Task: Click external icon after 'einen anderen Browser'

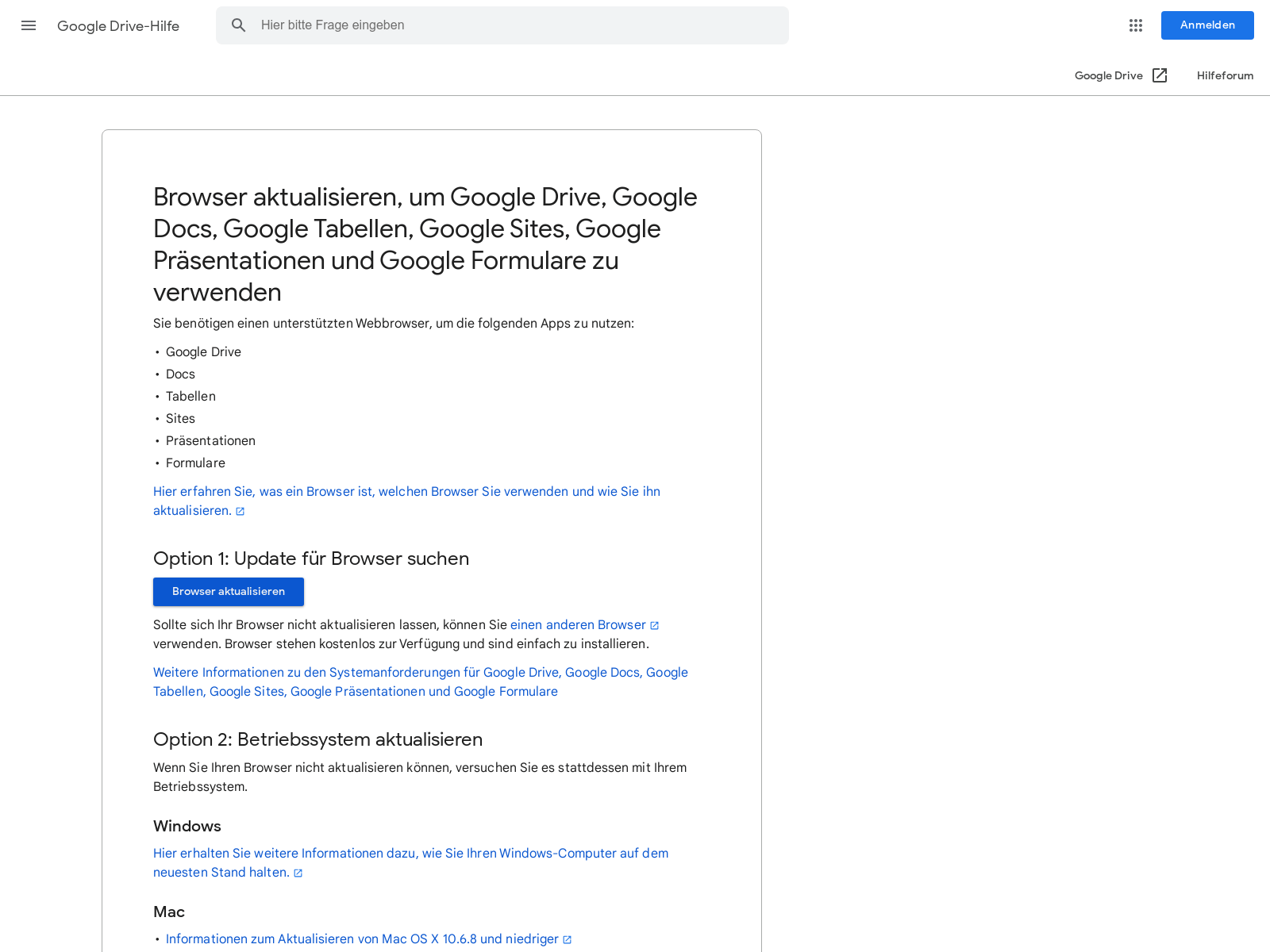Action: (655, 626)
